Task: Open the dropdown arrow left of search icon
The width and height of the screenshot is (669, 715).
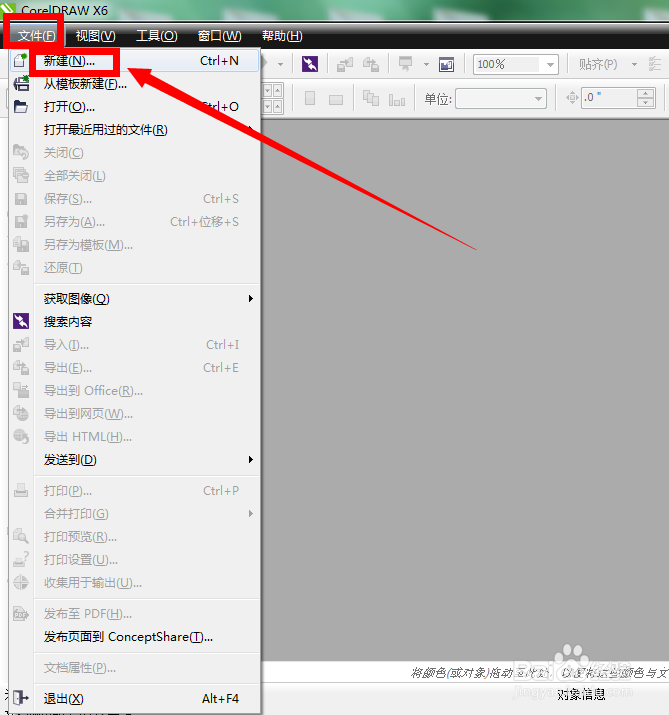Action: (x=280, y=64)
